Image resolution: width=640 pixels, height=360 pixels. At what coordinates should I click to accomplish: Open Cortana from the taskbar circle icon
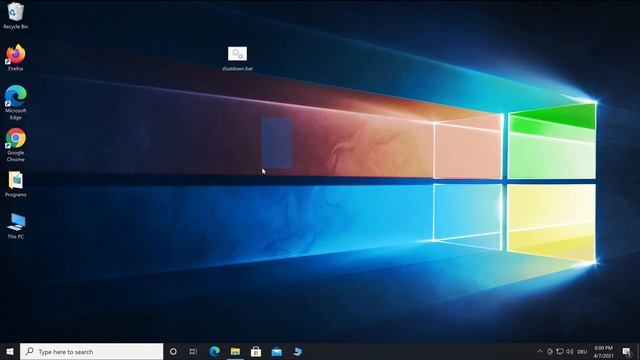[173, 351]
